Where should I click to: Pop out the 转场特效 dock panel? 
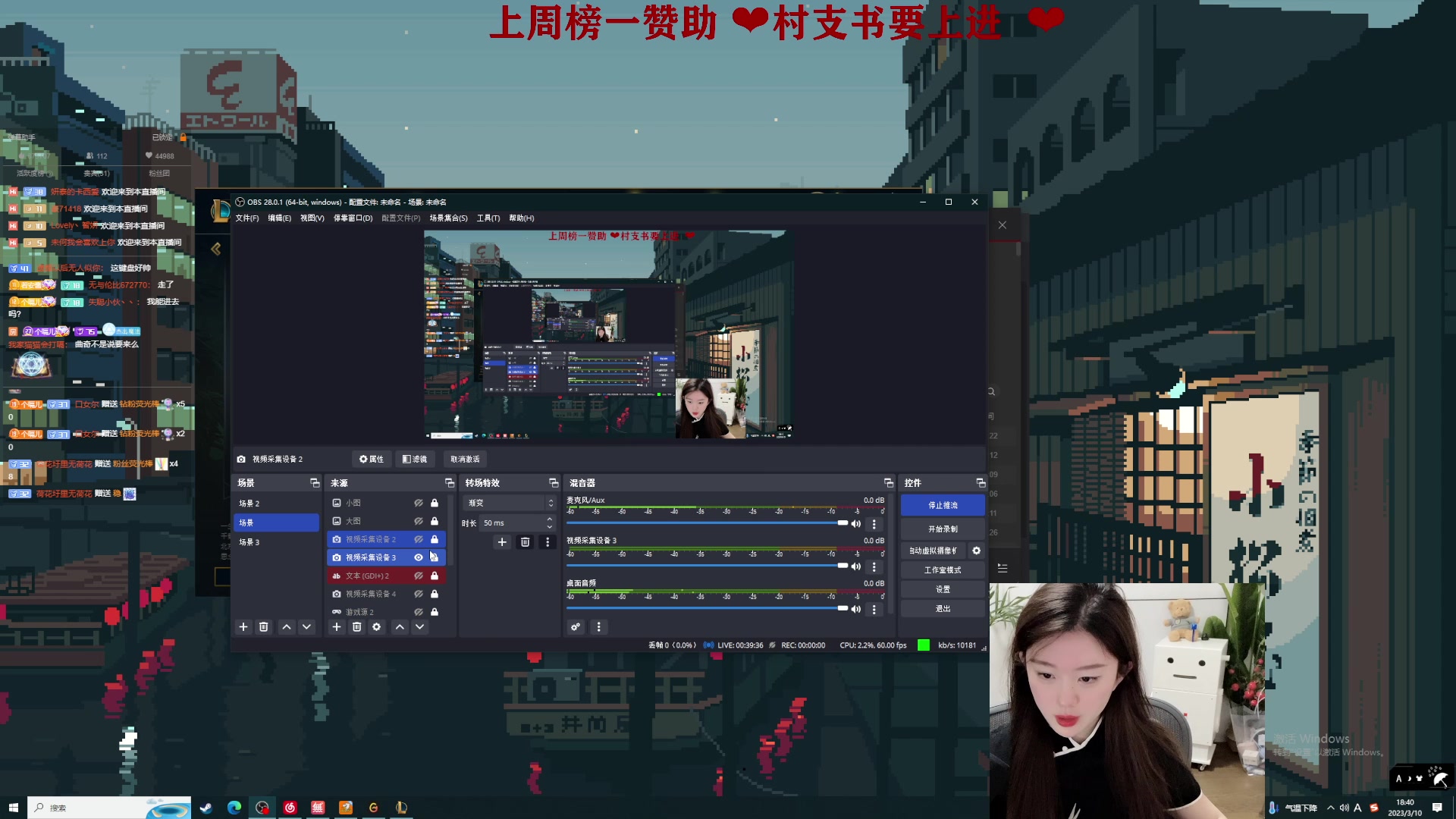(x=554, y=483)
